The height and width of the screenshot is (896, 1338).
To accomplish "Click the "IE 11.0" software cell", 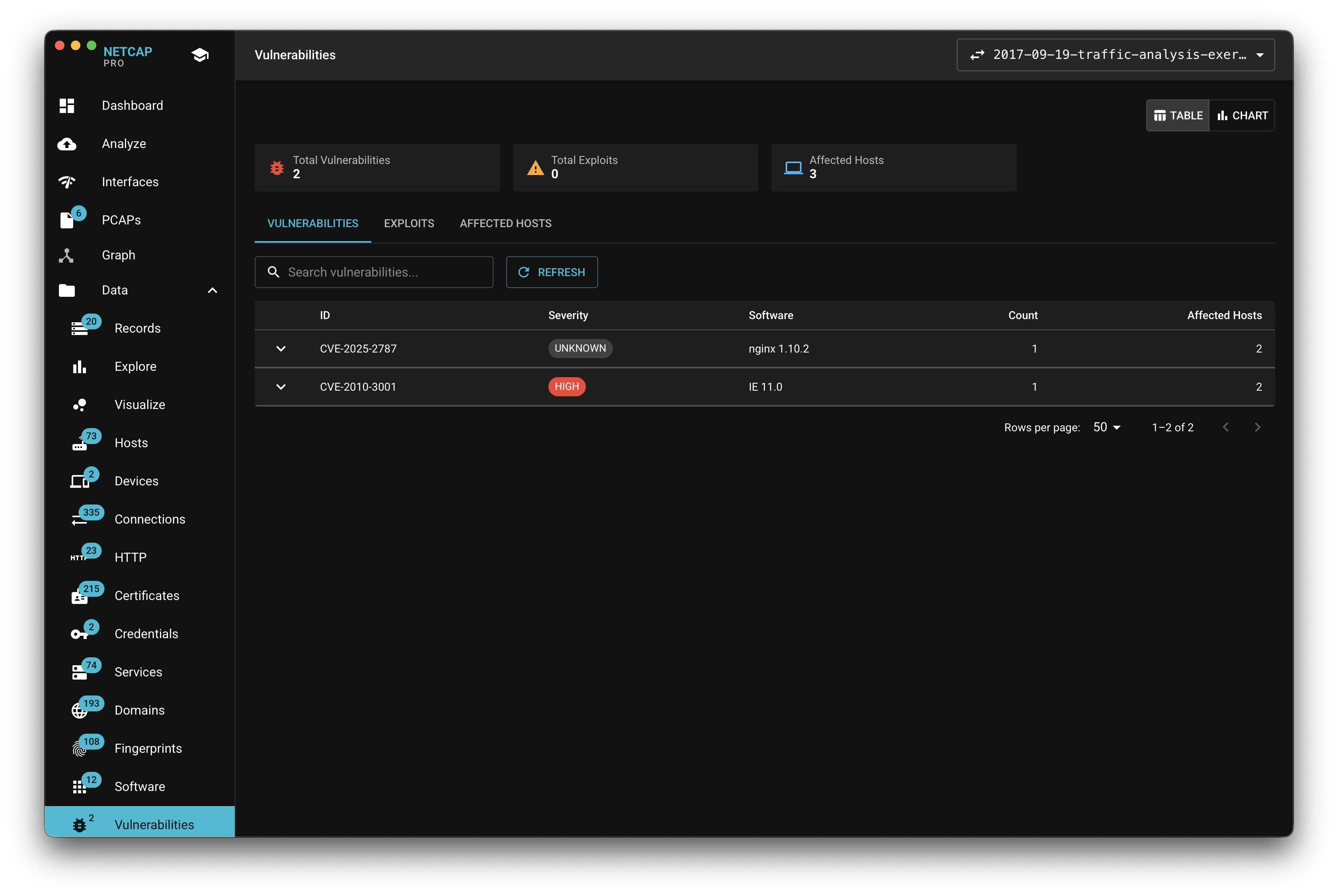I will (x=765, y=387).
